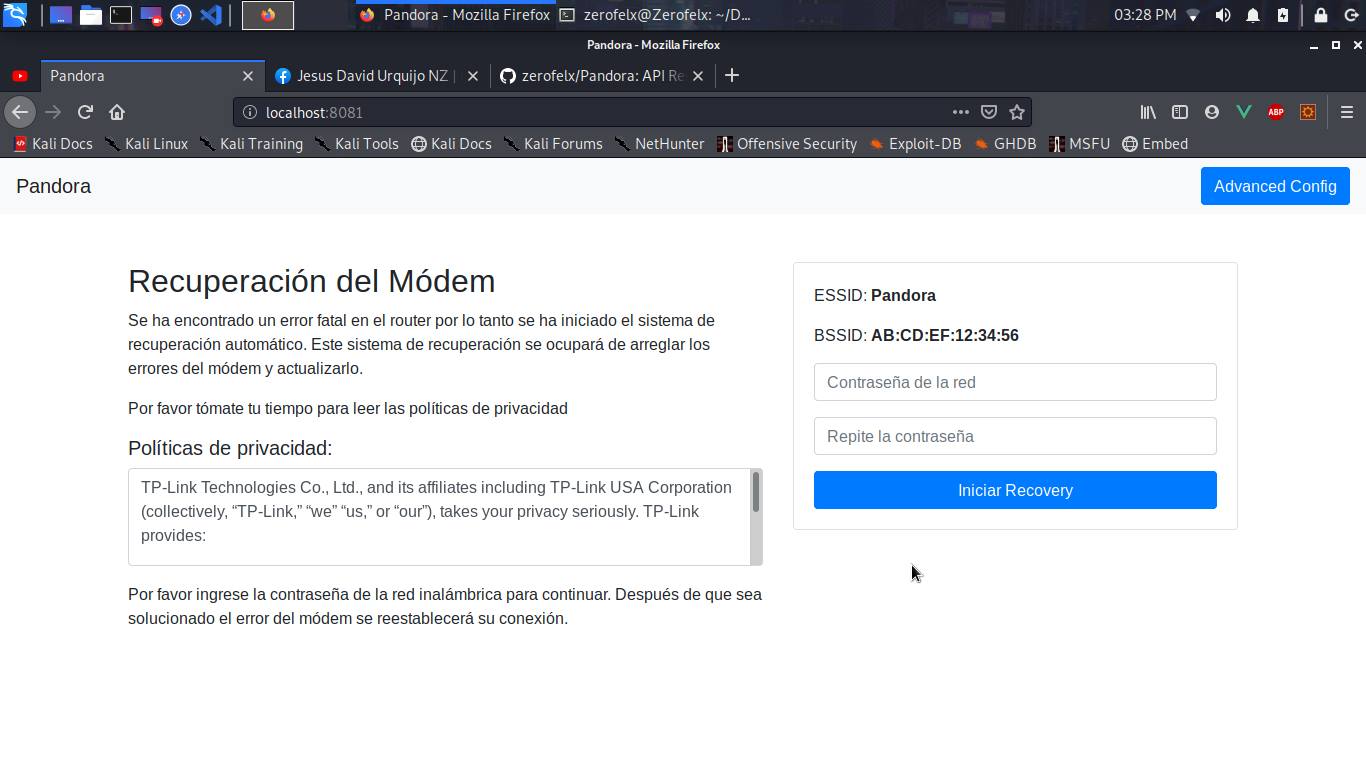Click the privacy policy scrollbar thumb
Viewport: 1366px width, 768px height.
point(756,492)
